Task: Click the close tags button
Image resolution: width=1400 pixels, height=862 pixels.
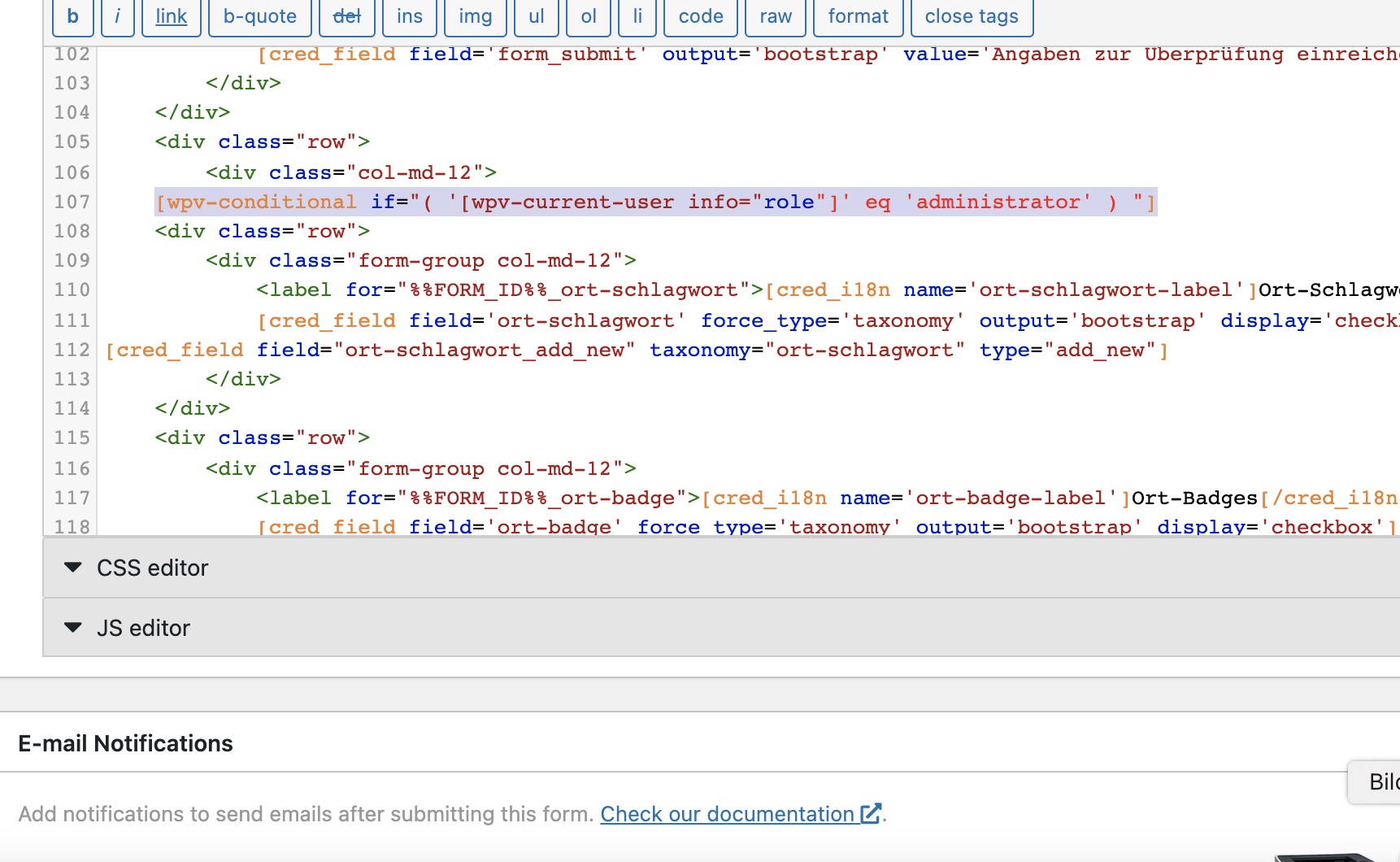Action: coord(972,17)
